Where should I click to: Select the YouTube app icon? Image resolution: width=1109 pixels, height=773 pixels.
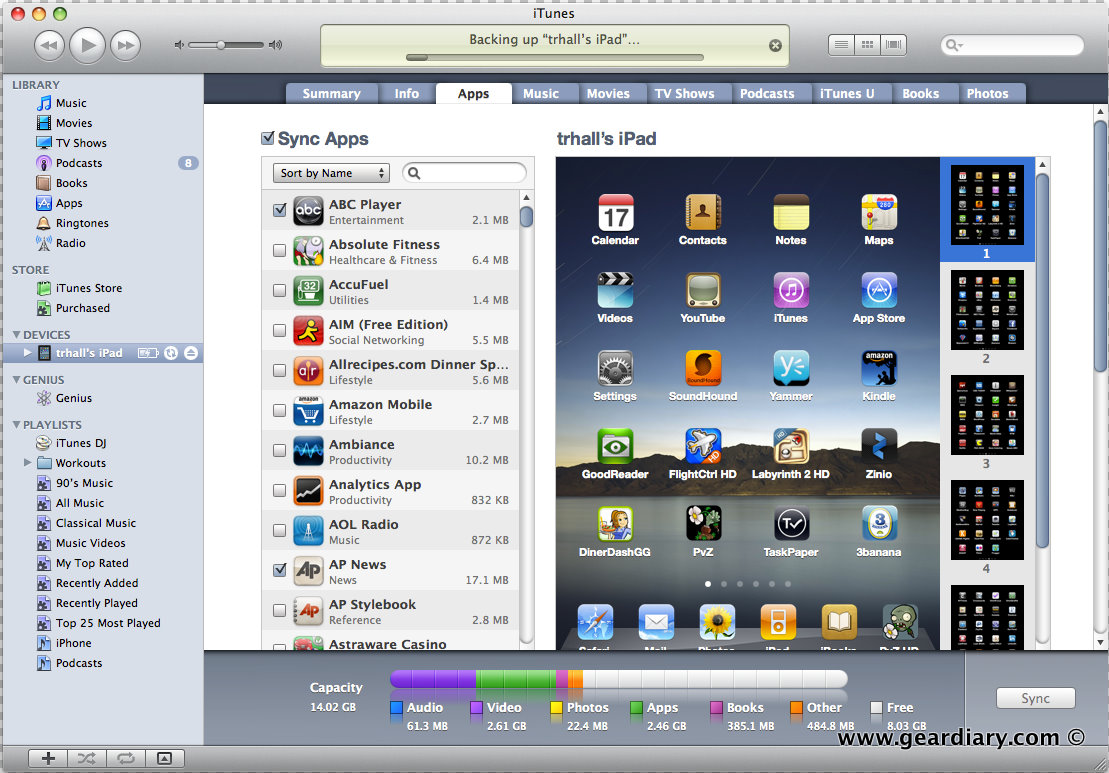703,290
